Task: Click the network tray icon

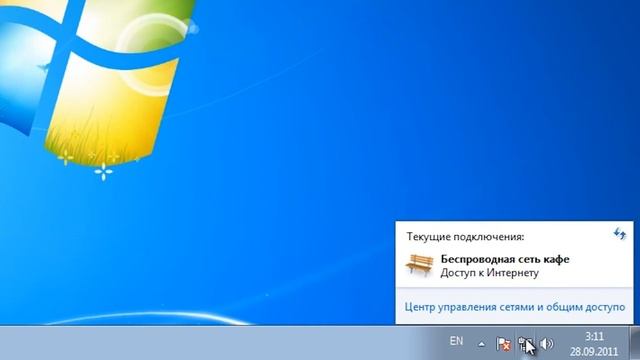Action: (525, 344)
